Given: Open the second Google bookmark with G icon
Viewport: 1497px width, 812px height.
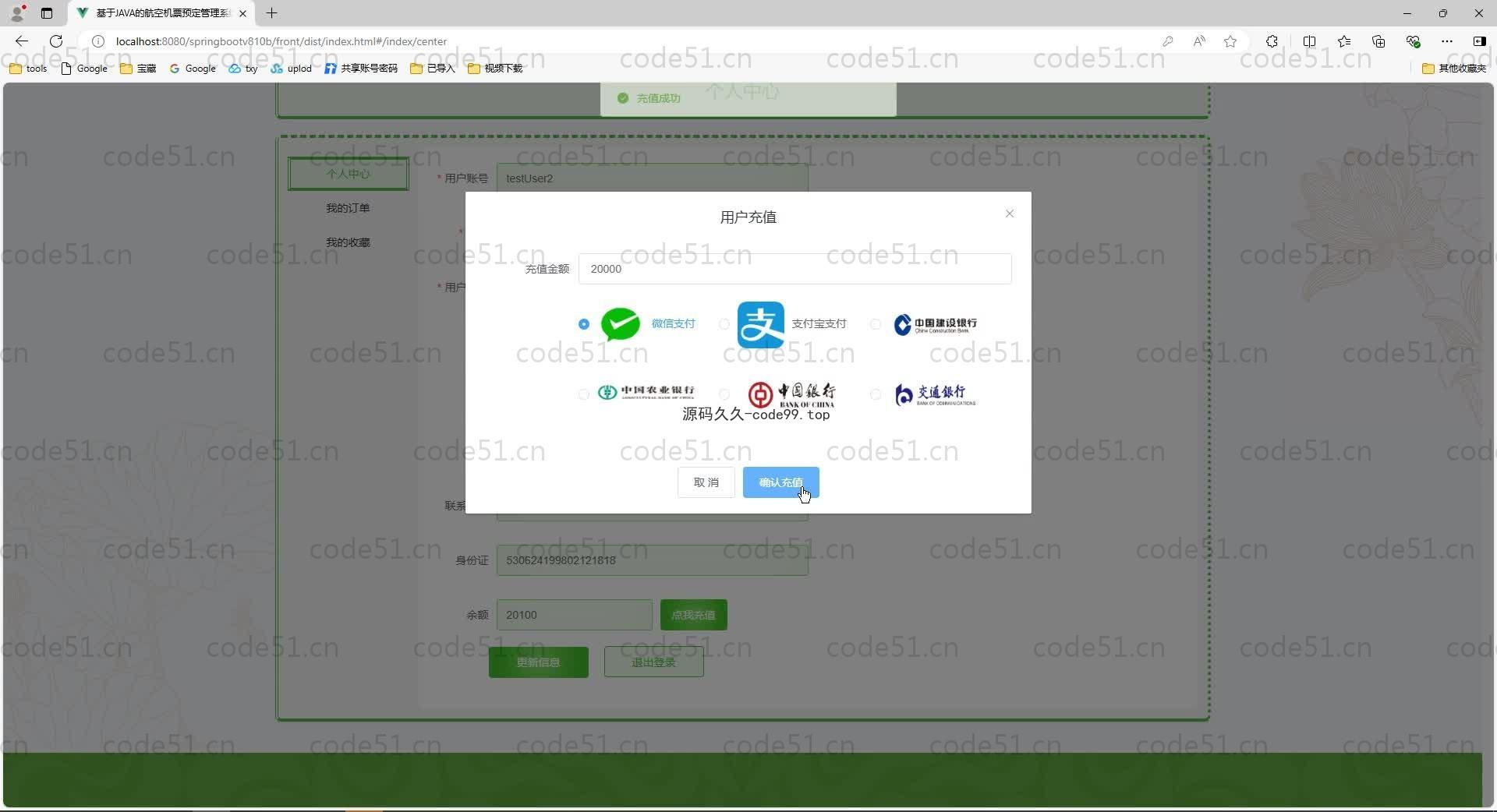Looking at the screenshot, I should [x=193, y=69].
